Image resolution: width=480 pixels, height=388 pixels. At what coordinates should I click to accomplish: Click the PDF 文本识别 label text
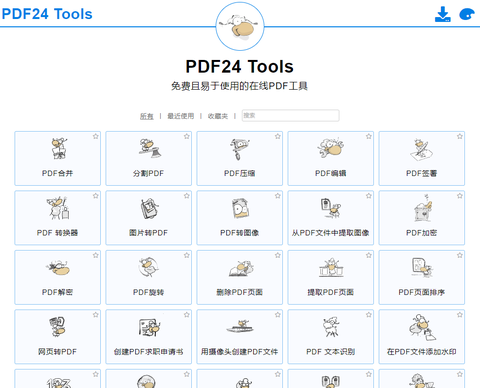(x=330, y=352)
